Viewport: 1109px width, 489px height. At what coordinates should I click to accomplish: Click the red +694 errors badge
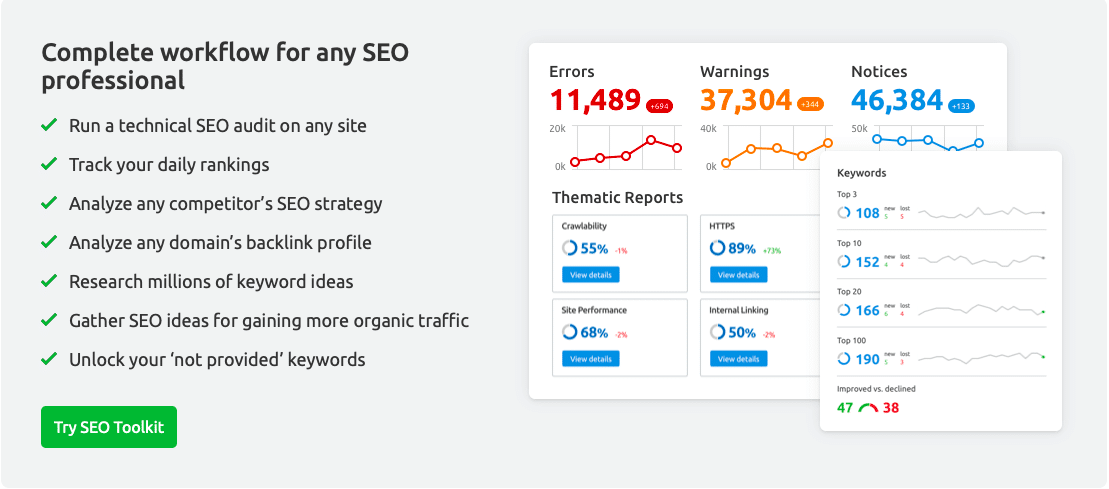click(658, 106)
